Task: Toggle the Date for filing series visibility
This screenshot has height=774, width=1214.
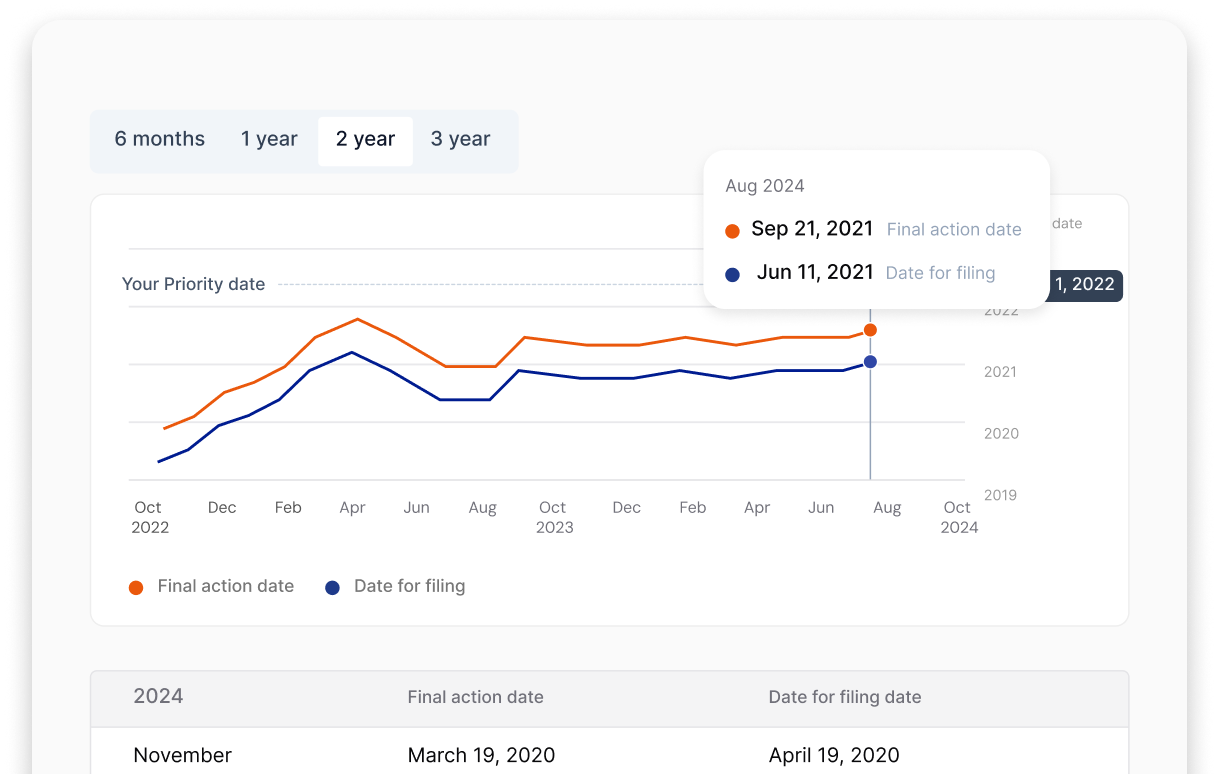Action: (395, 586)
